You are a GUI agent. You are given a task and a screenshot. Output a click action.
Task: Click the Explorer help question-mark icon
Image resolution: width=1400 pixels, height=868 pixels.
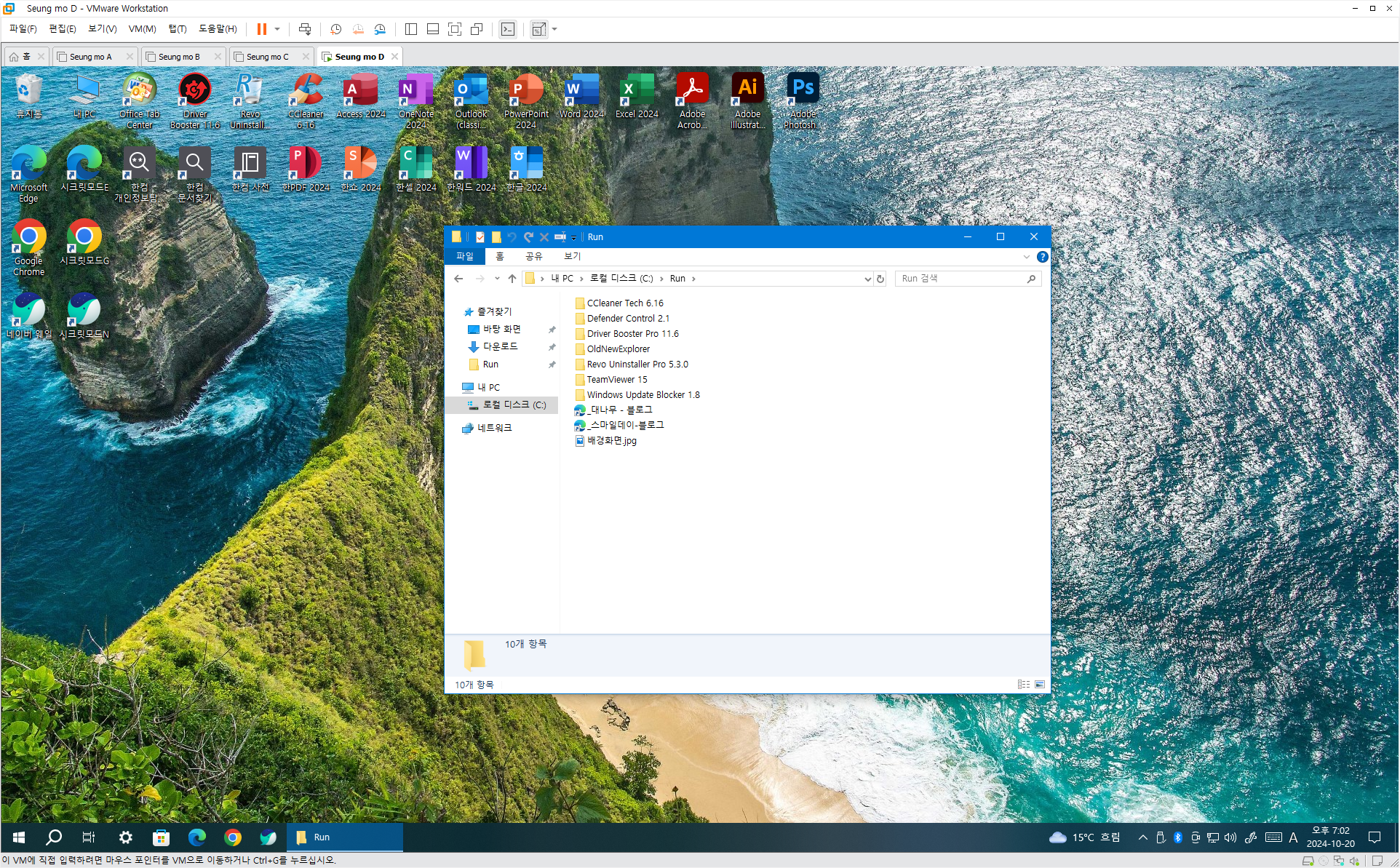(1042, 257)
